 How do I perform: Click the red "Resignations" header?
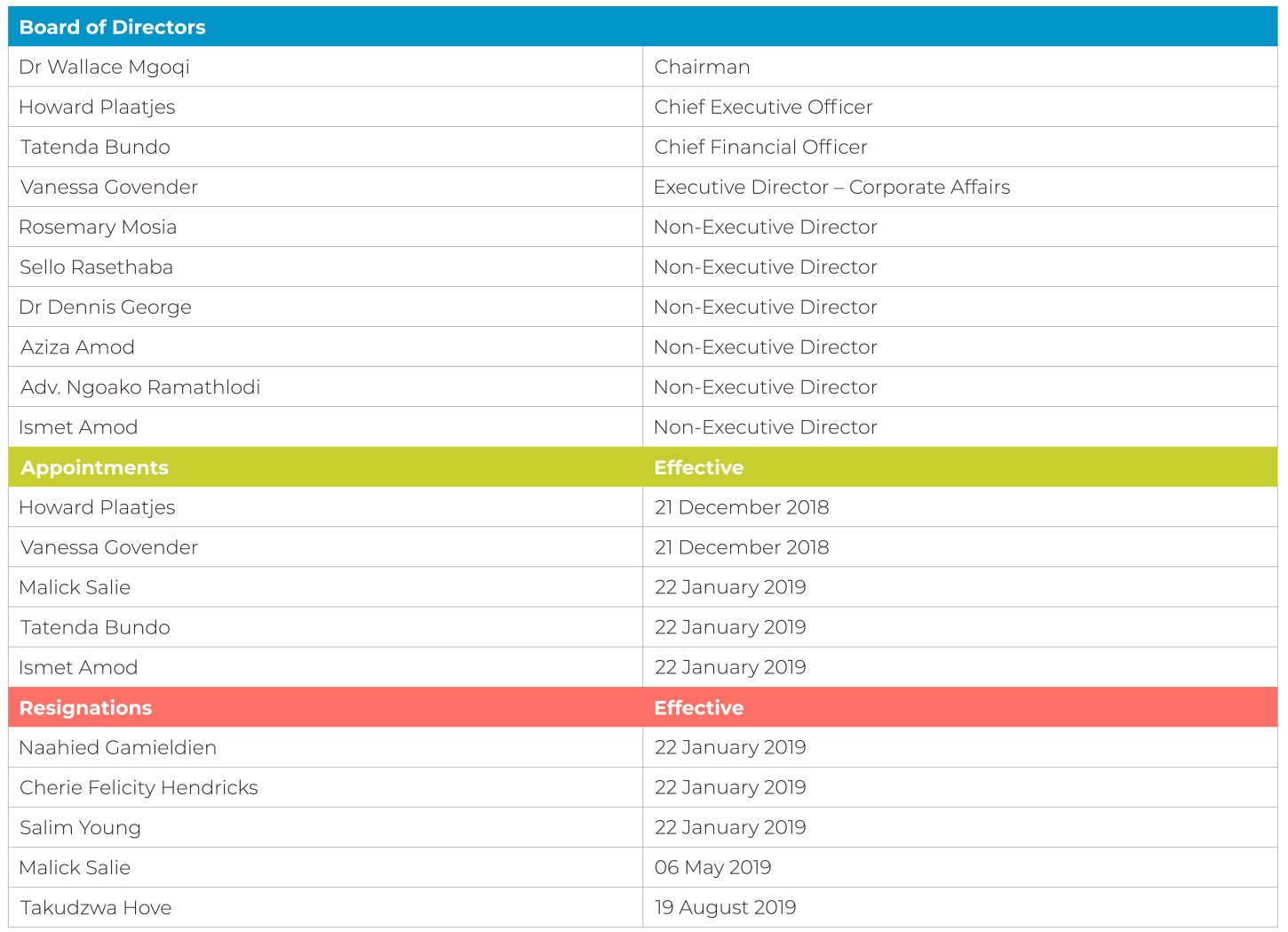pyautogui.click(x=86, y=708)
